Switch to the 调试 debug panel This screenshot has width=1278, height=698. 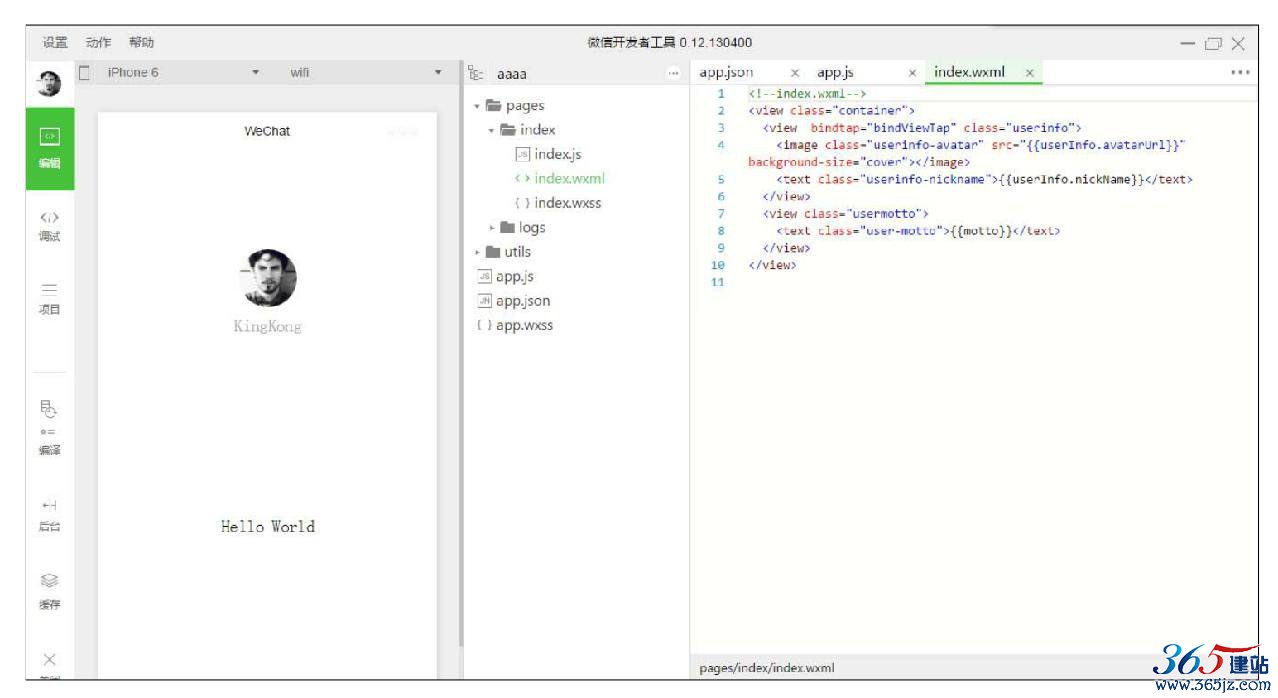49,226
